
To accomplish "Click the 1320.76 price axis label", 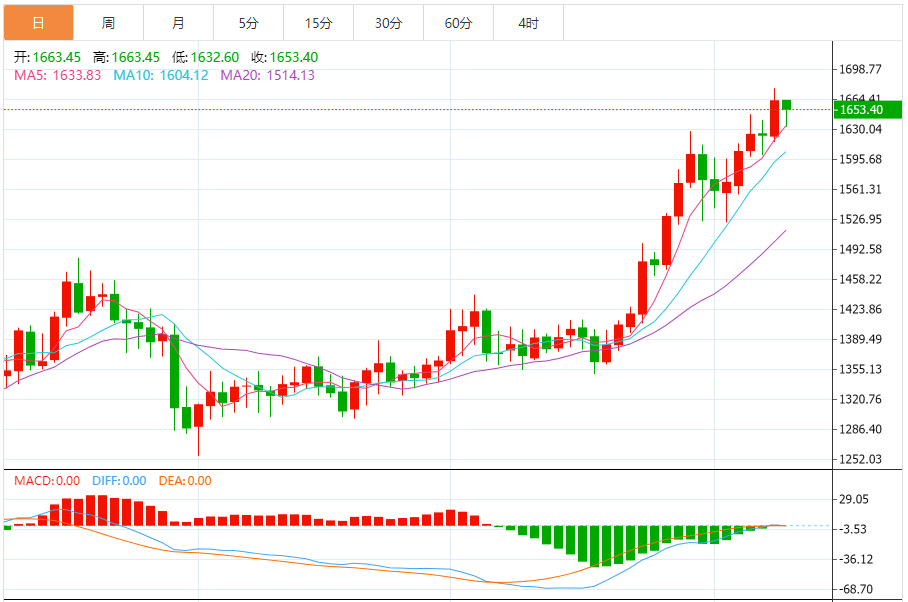I will click(x=861, y=399).
